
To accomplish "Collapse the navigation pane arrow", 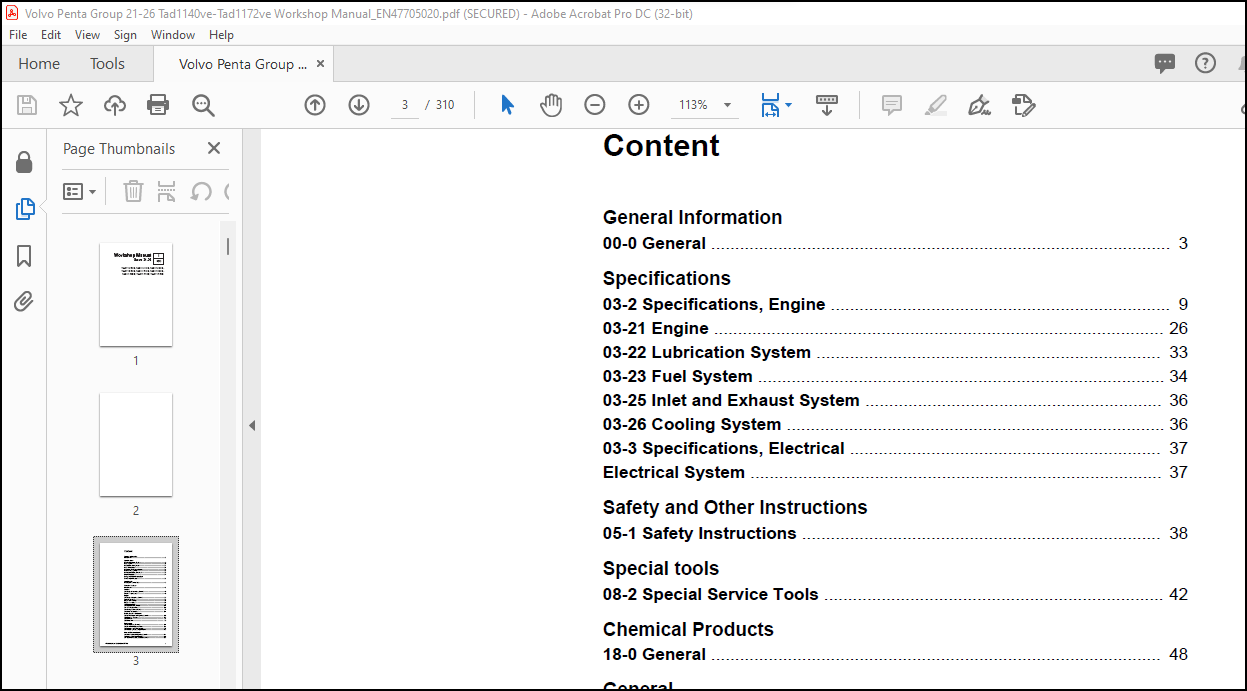I will tap(252, 425).
